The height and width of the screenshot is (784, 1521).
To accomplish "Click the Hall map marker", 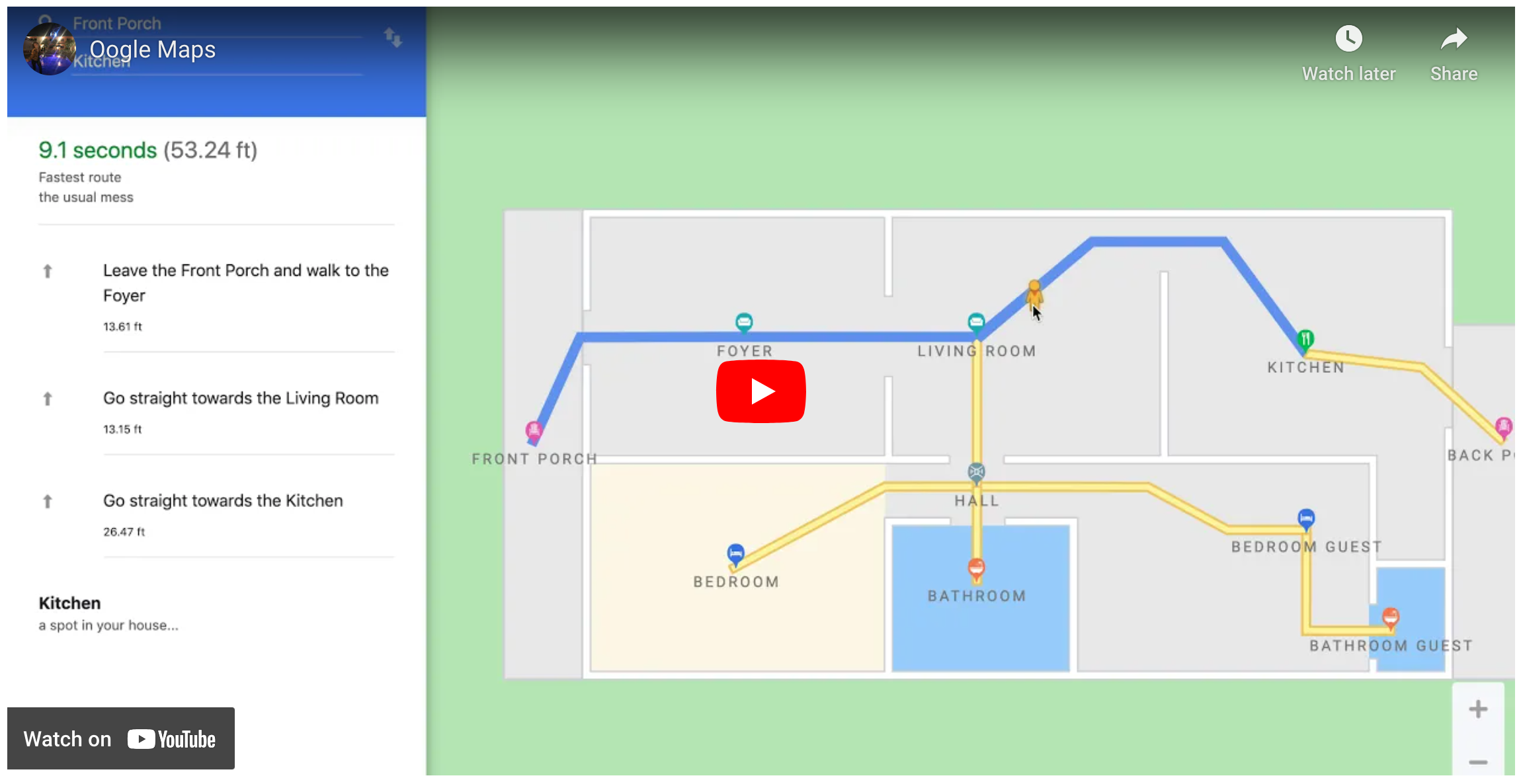I will pyautogui.click(x=976, y=472).
